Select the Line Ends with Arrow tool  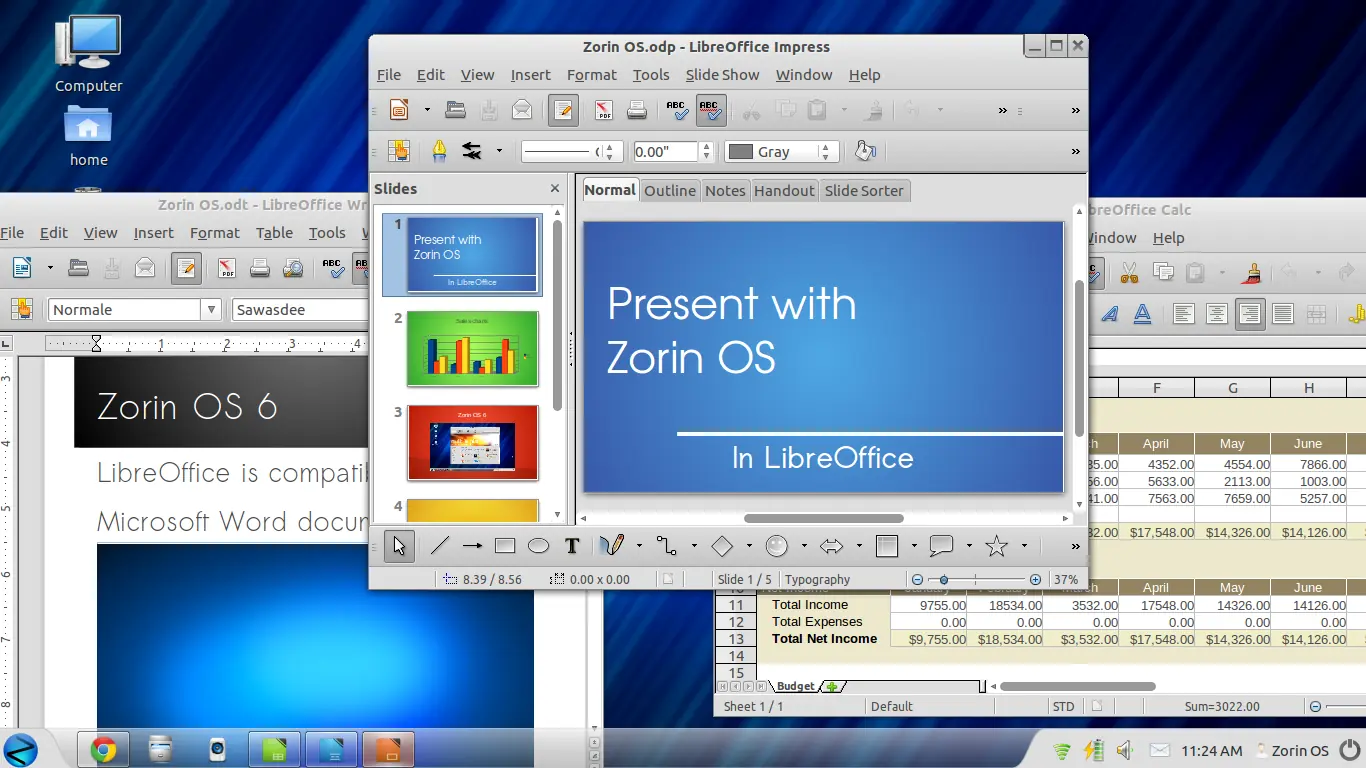pos(472,546)
